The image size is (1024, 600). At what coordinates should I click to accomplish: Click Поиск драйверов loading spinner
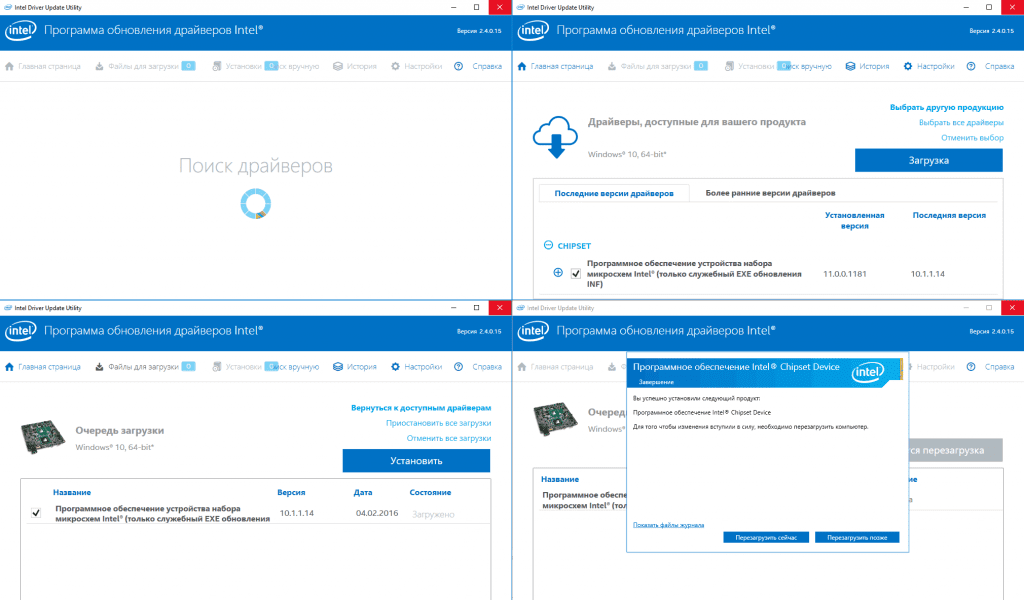click(255, 204)
